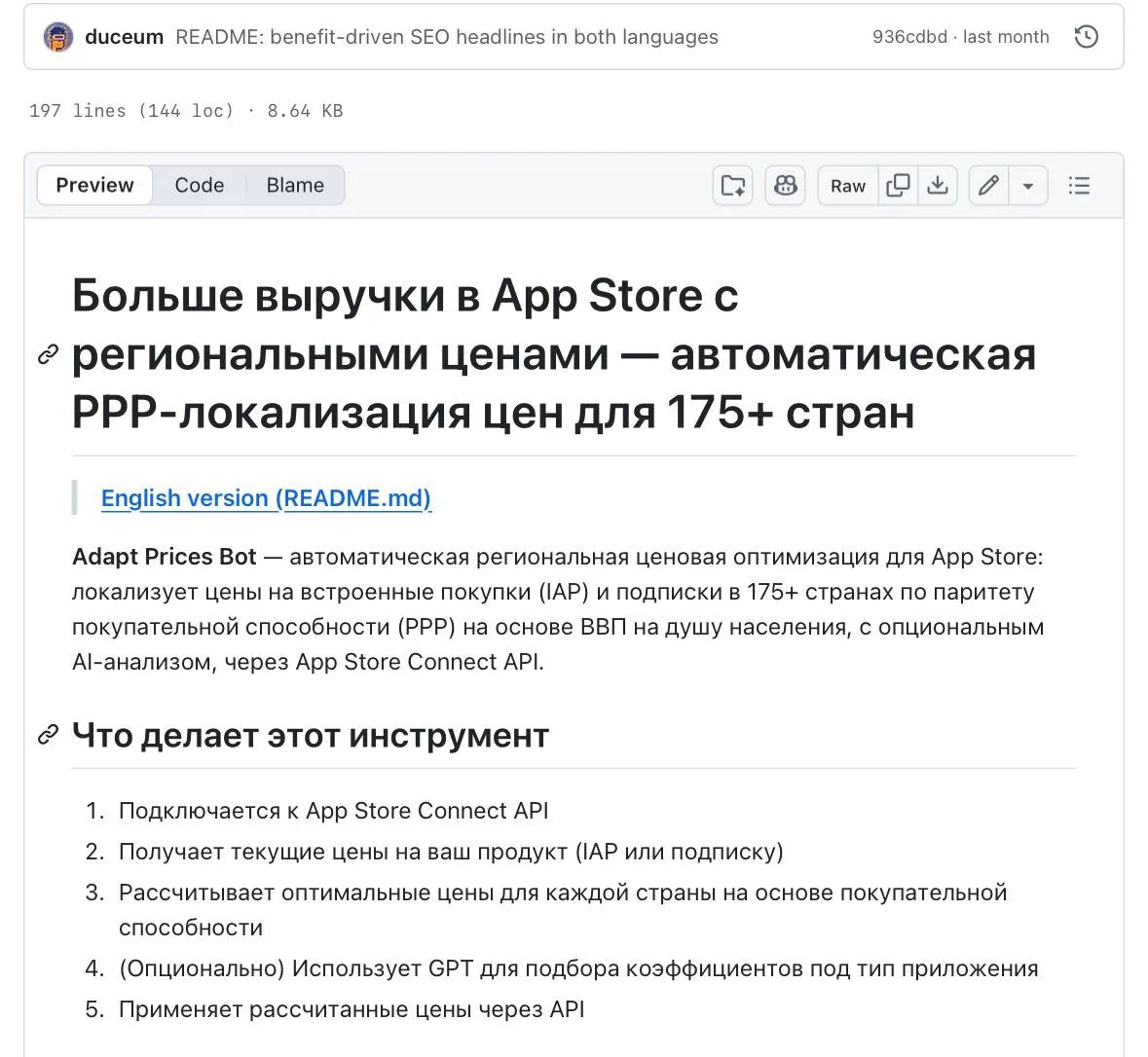Click the 'Получает текущие цены' list item
This screenshot has width=1148, height=1057.
coord(451,852)
